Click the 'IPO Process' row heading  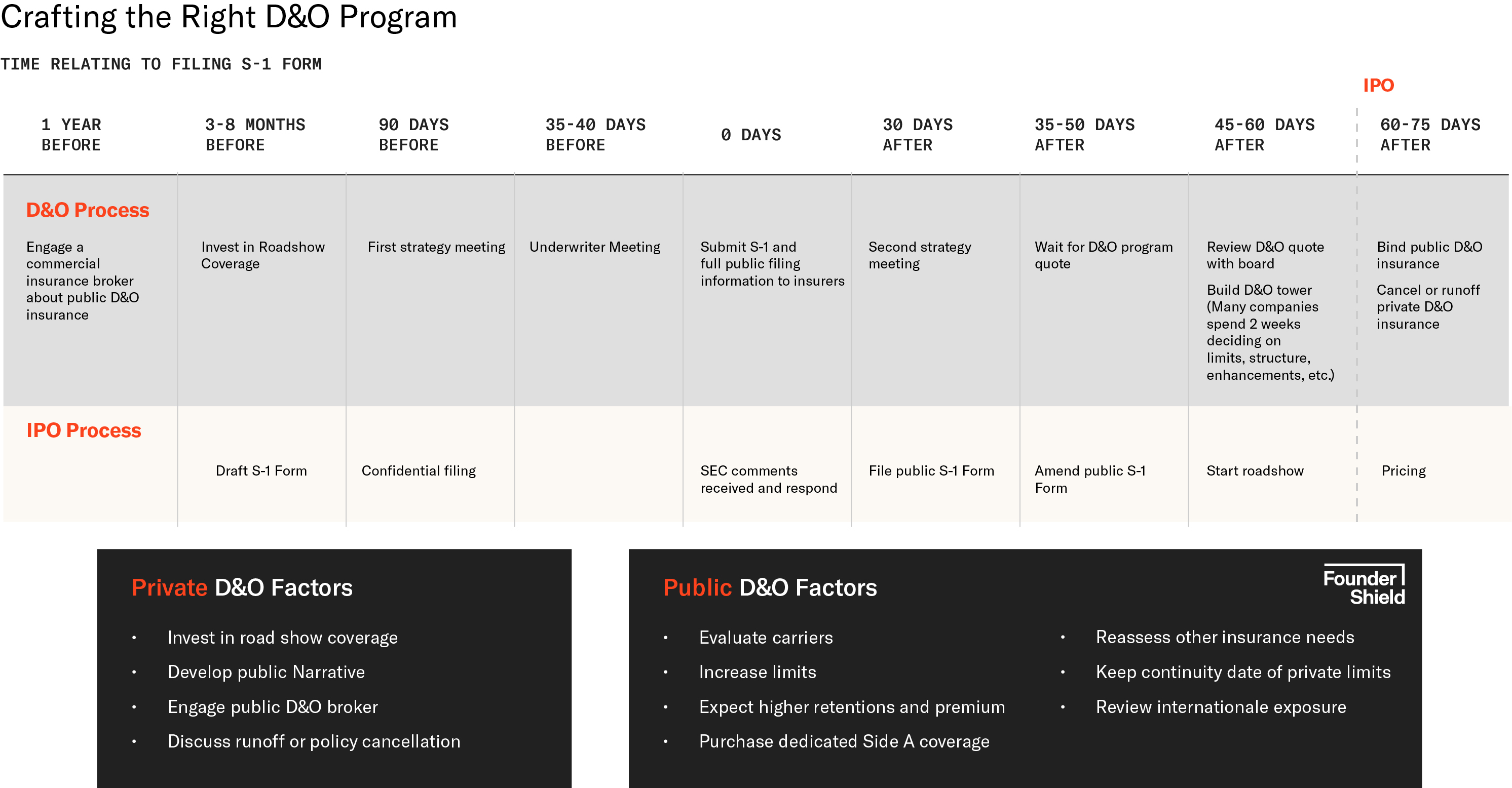click(83, 430)
